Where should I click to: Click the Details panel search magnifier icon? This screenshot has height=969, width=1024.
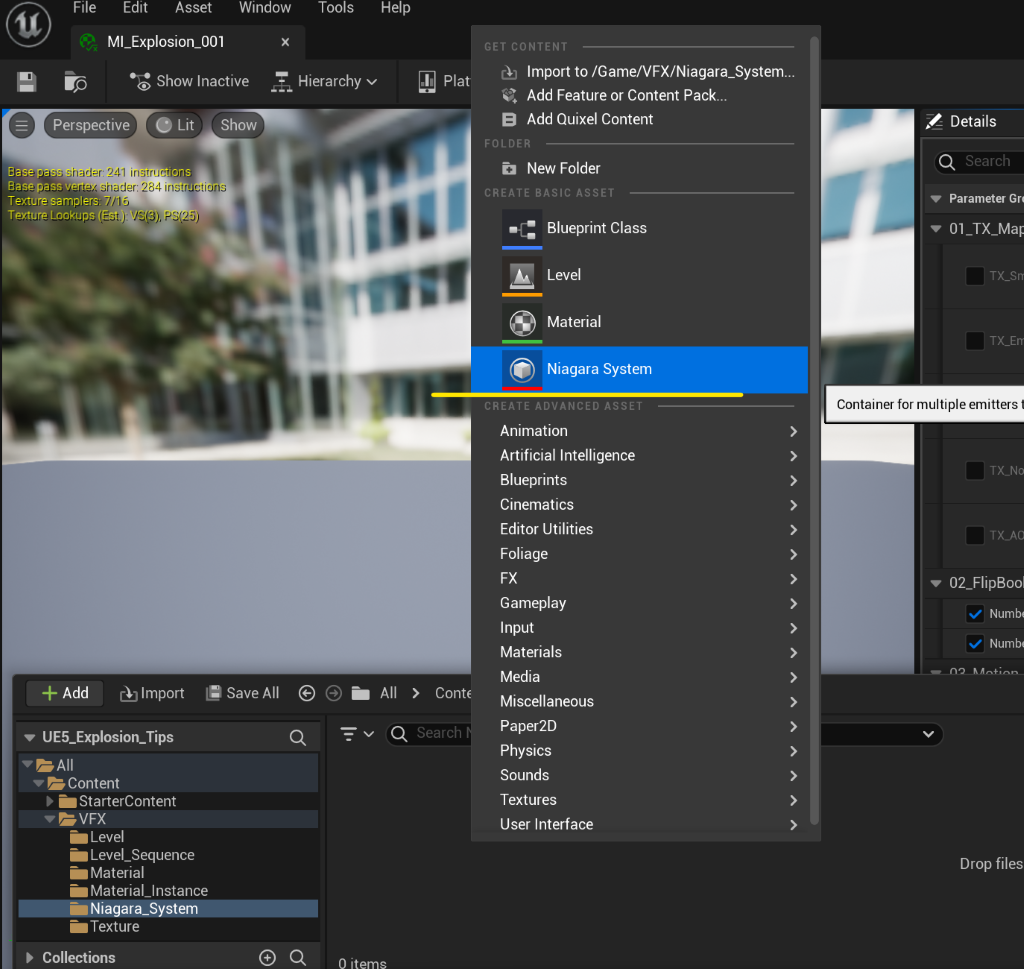click(947, 161)
